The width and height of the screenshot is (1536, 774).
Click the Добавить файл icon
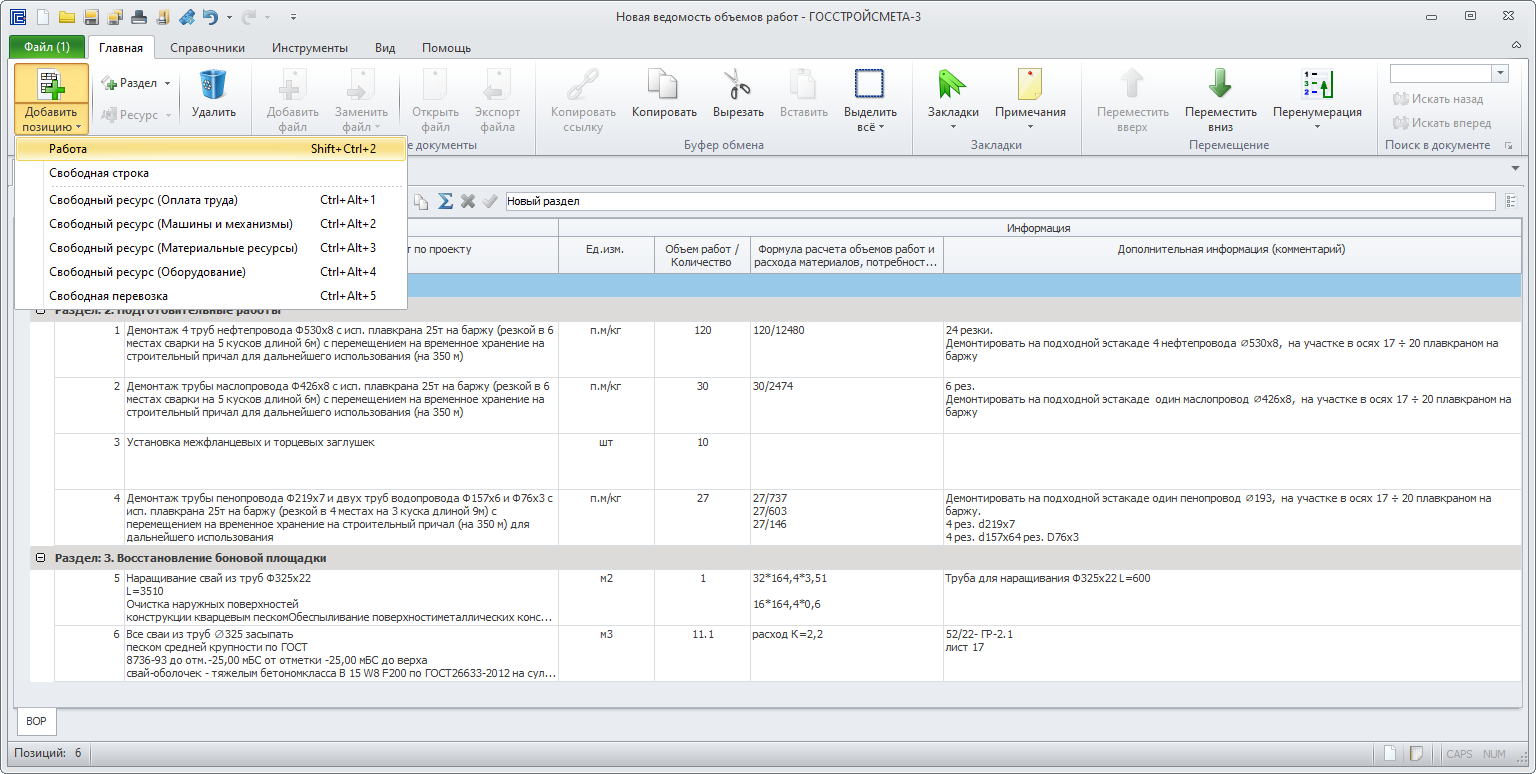(x=292, y=84)
